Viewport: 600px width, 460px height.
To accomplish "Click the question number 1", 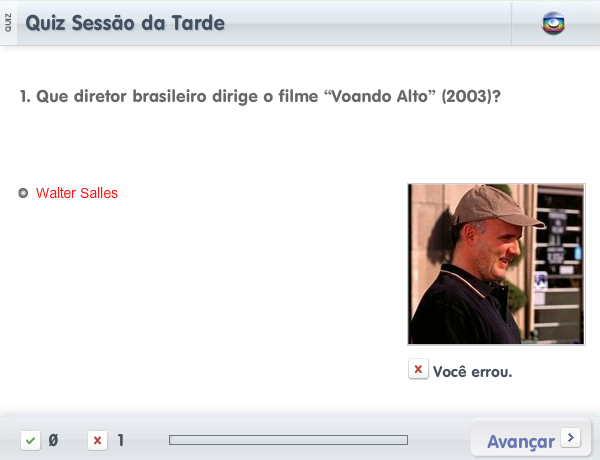I will click(24, 96).
